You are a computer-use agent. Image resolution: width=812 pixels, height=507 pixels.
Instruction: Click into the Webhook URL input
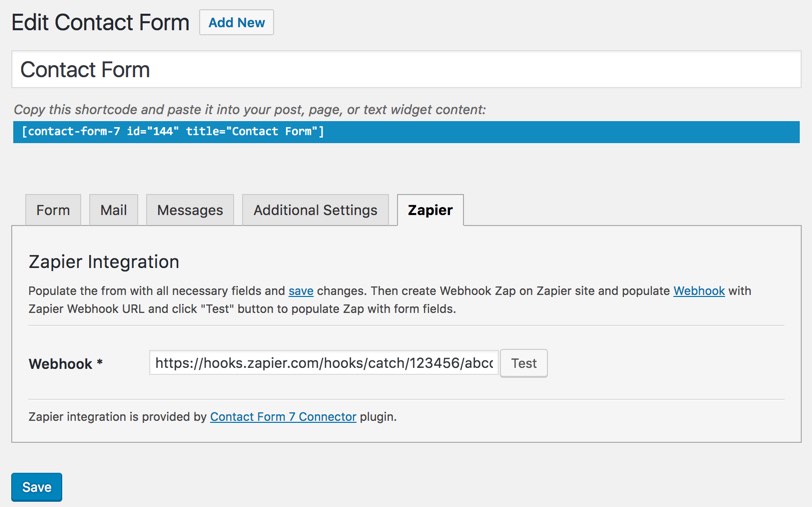[x=323, y=363]
